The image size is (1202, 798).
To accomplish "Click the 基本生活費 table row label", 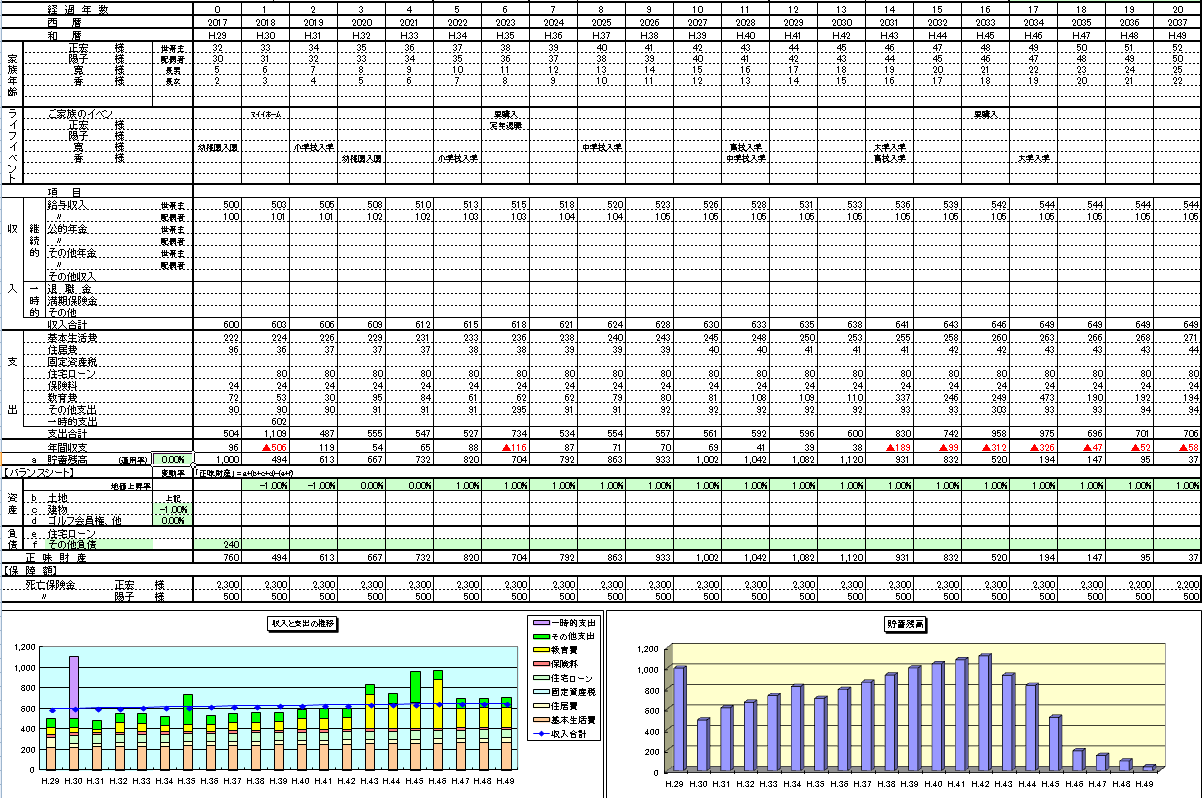I will [73, 338].
